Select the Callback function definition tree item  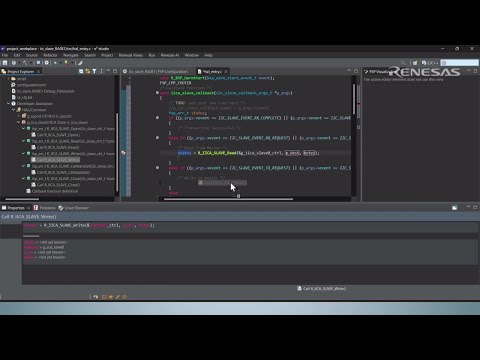(x=52, y=191)
